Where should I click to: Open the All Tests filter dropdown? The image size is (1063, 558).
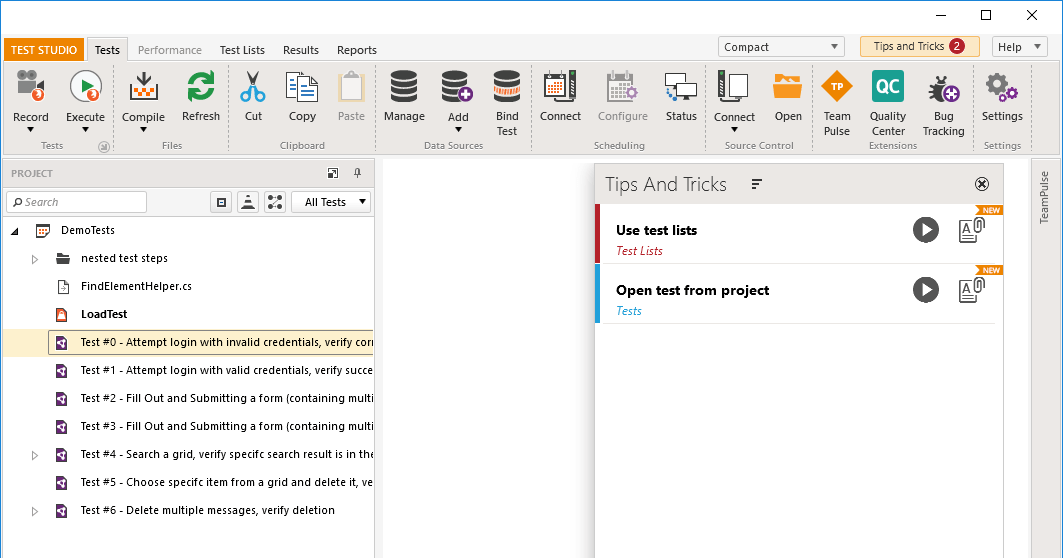click(331, 202)
